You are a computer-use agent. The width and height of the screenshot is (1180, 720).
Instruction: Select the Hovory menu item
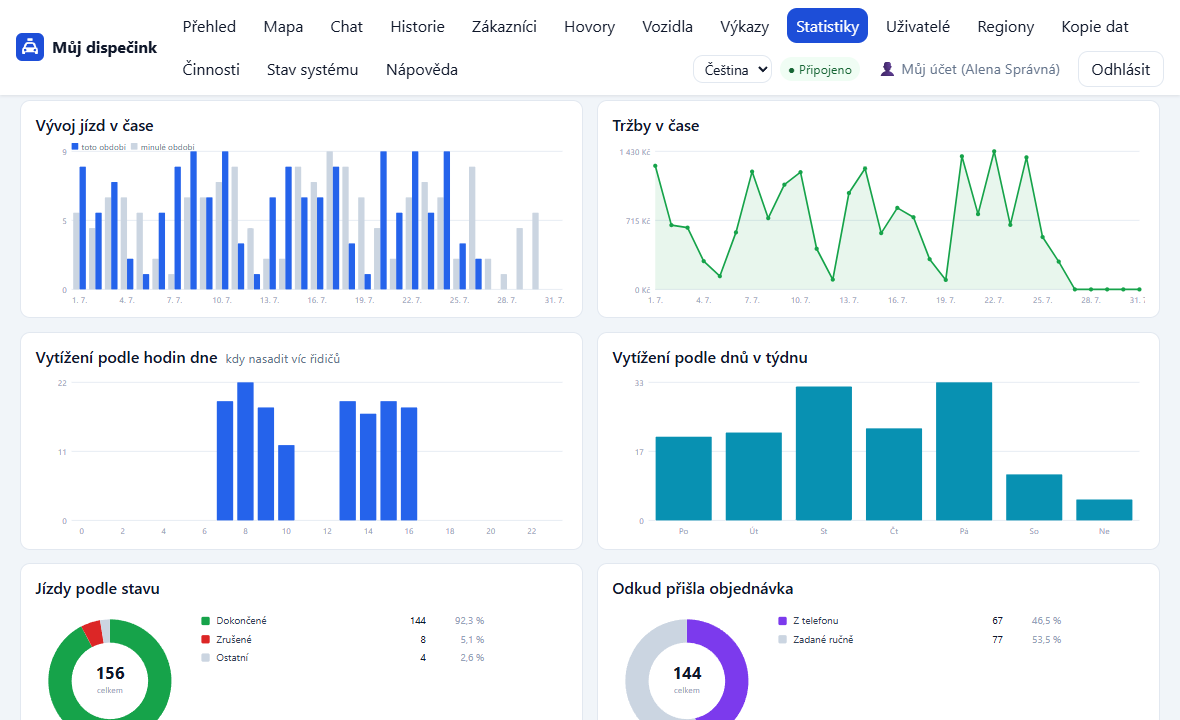[x=589, y=26]
